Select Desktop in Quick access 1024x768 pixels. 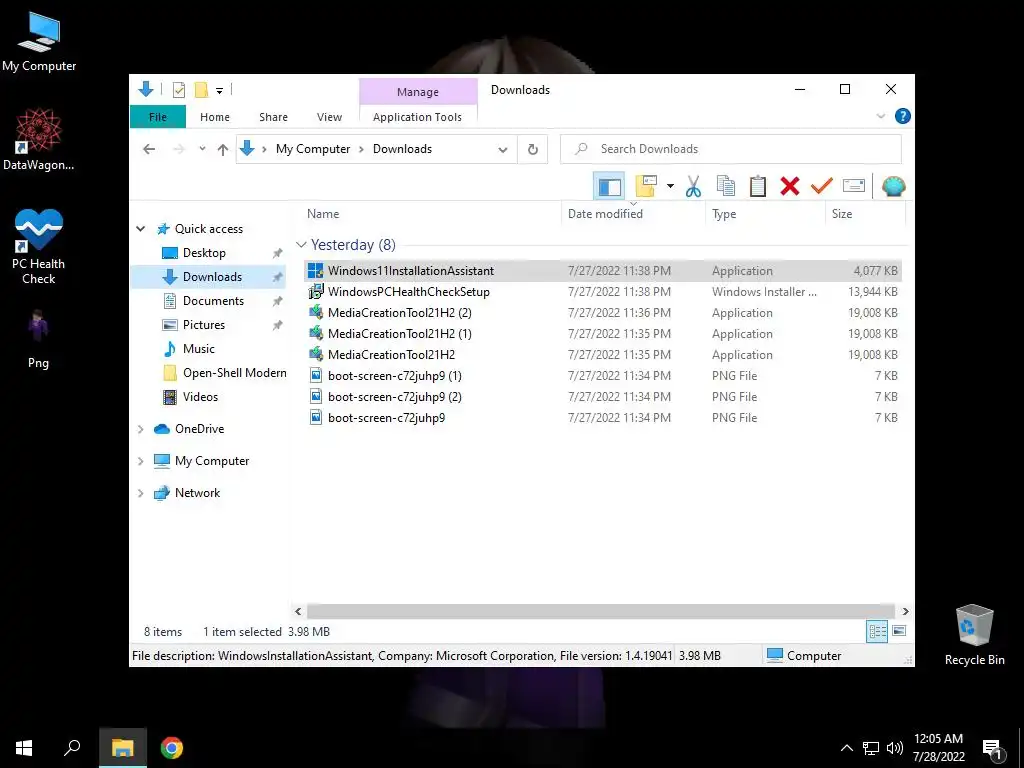(x=204, y=253)
